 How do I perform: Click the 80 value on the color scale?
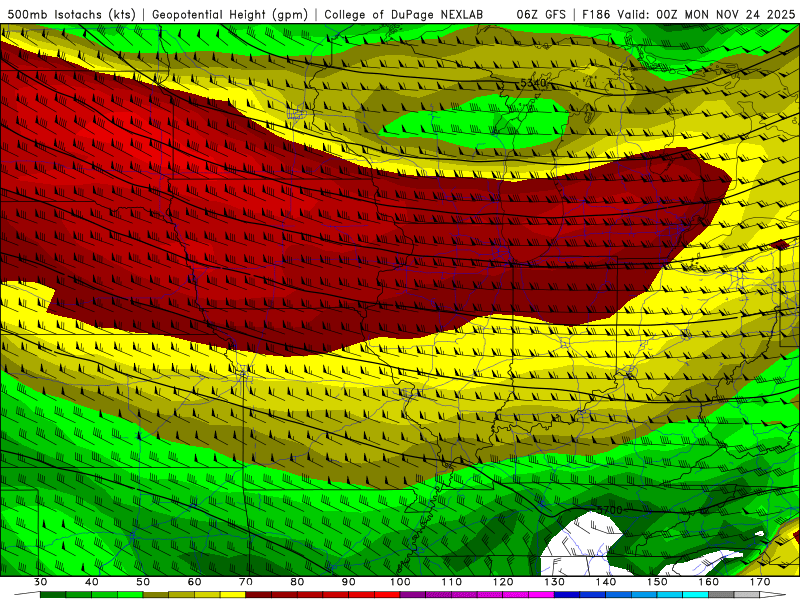297,582
